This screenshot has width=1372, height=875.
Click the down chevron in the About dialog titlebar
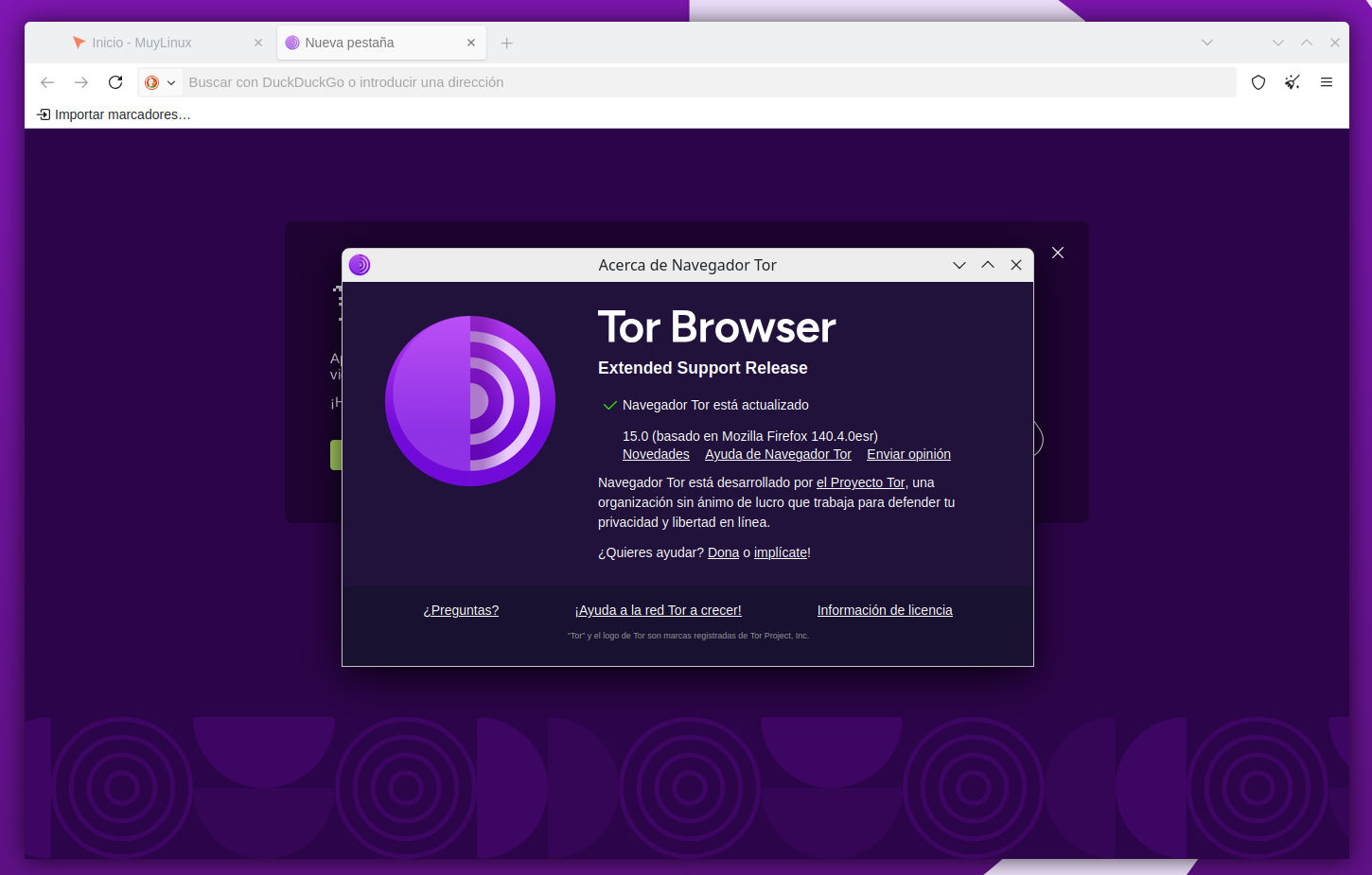coord(959,265)
